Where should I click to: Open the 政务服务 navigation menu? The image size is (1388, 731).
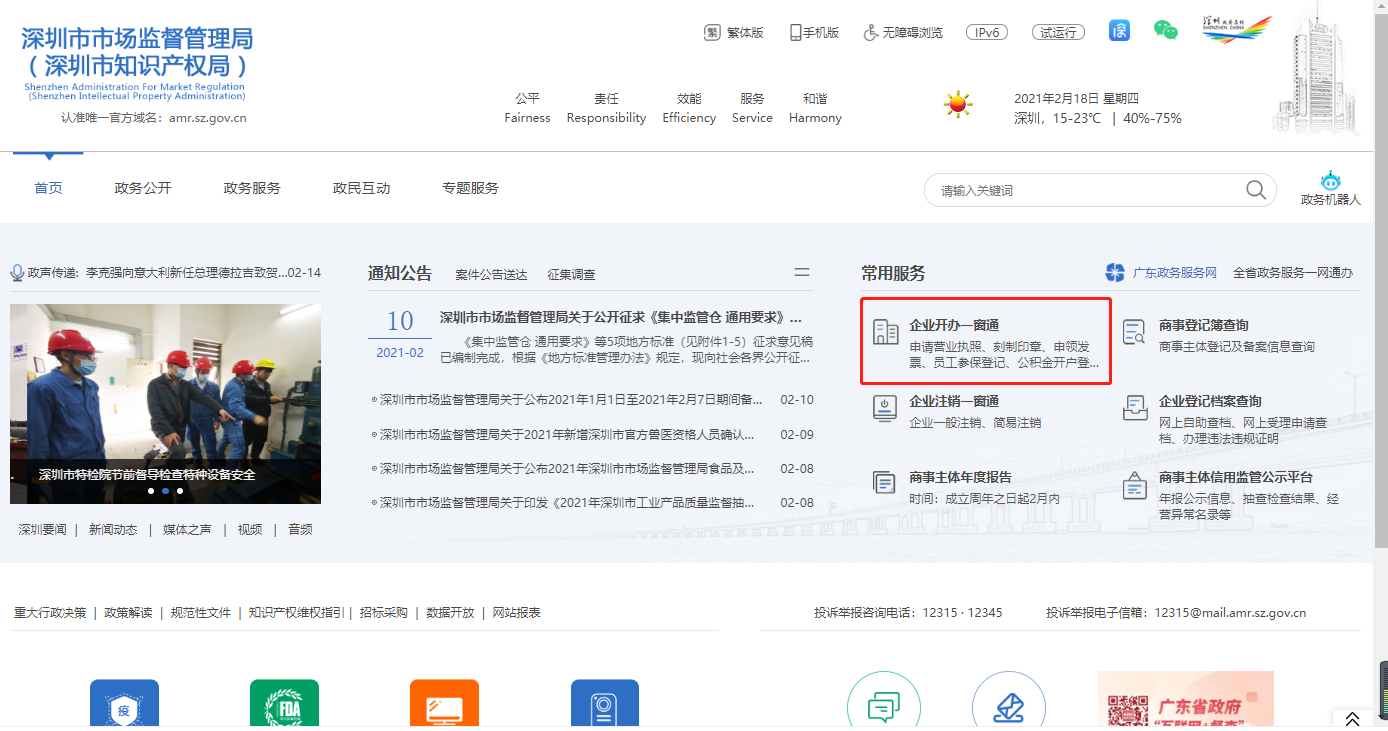point(252,188)
